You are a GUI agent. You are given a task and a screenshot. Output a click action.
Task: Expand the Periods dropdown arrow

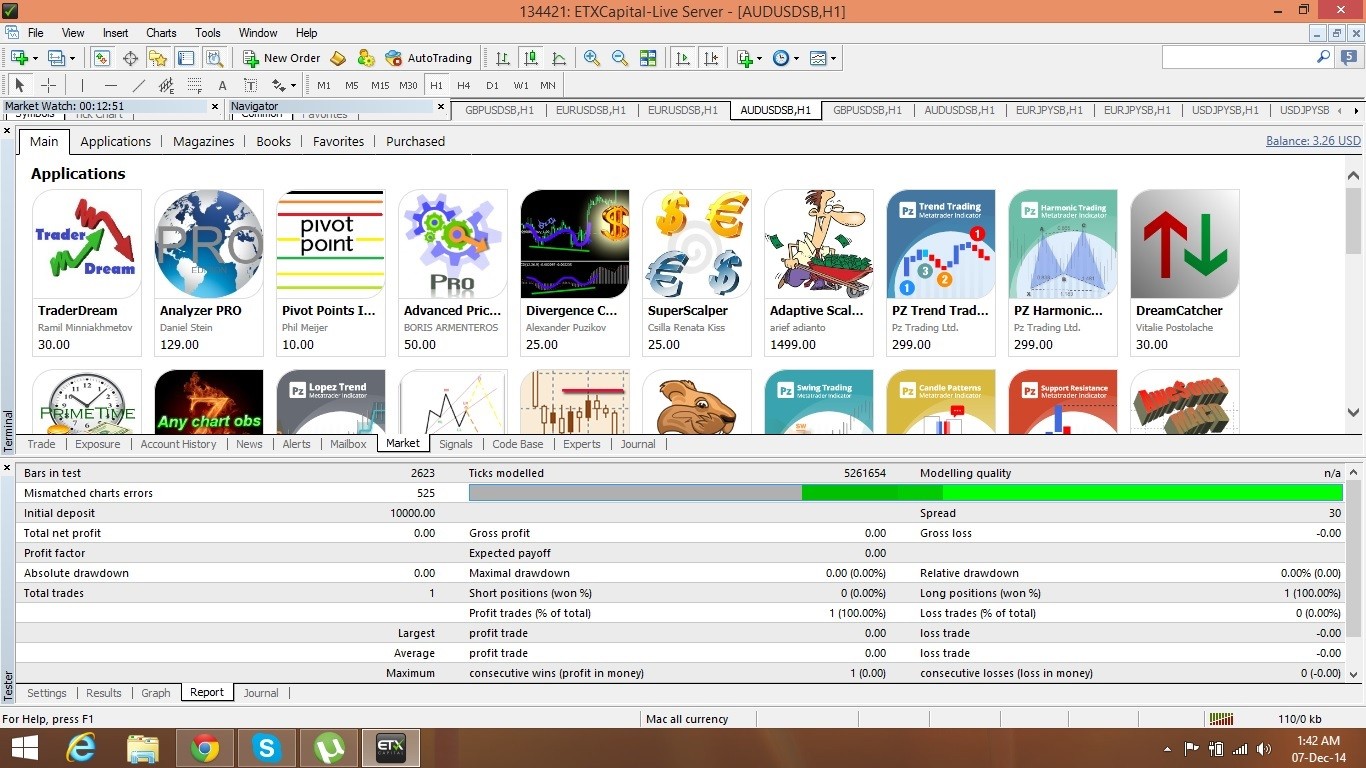pyautogui.click(x=797, y=58)
